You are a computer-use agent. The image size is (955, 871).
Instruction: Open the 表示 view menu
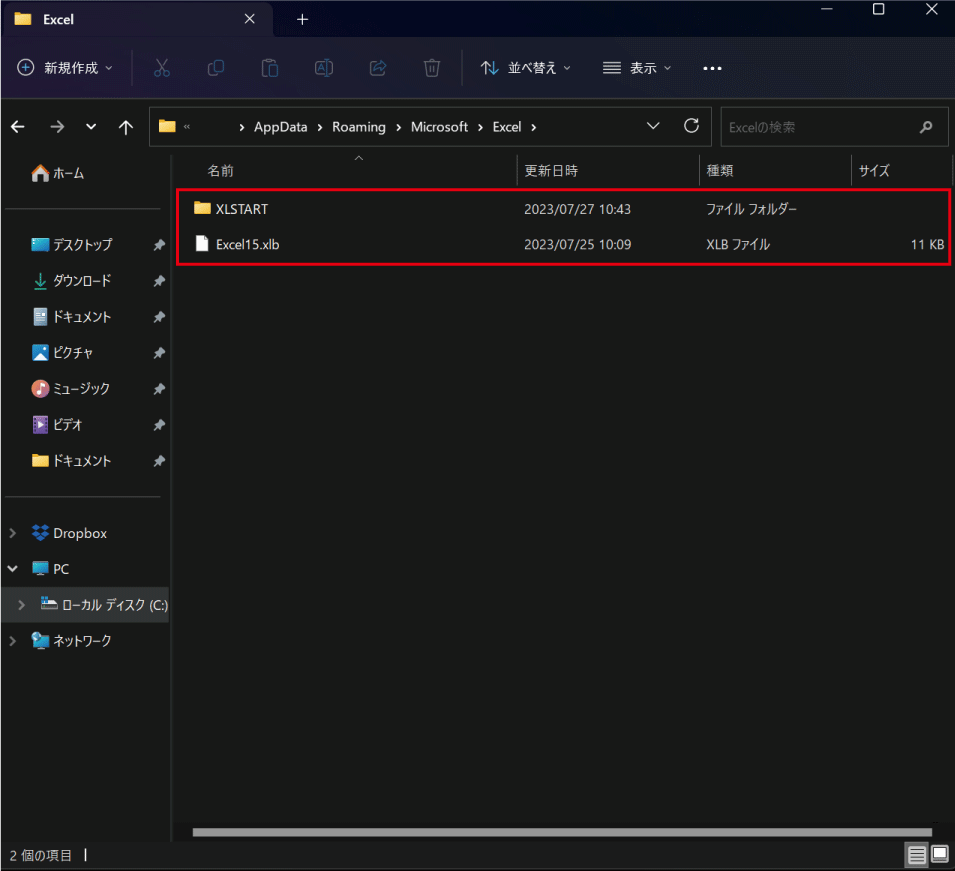[x=638, y=68]
